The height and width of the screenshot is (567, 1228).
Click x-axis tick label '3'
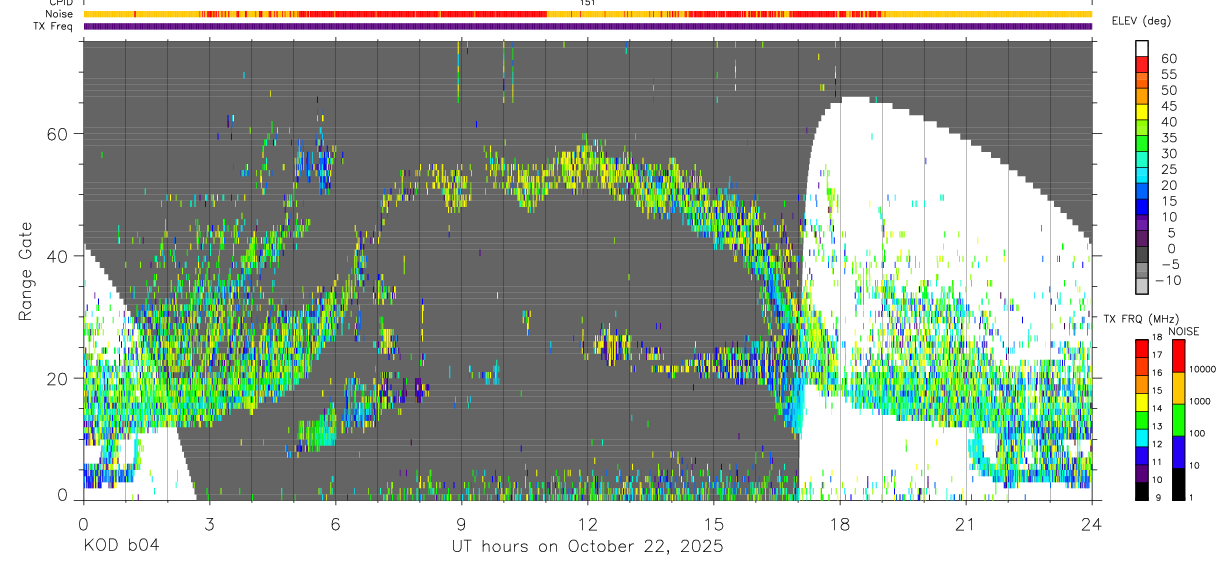pyautogui.click(x=209, y=524)
